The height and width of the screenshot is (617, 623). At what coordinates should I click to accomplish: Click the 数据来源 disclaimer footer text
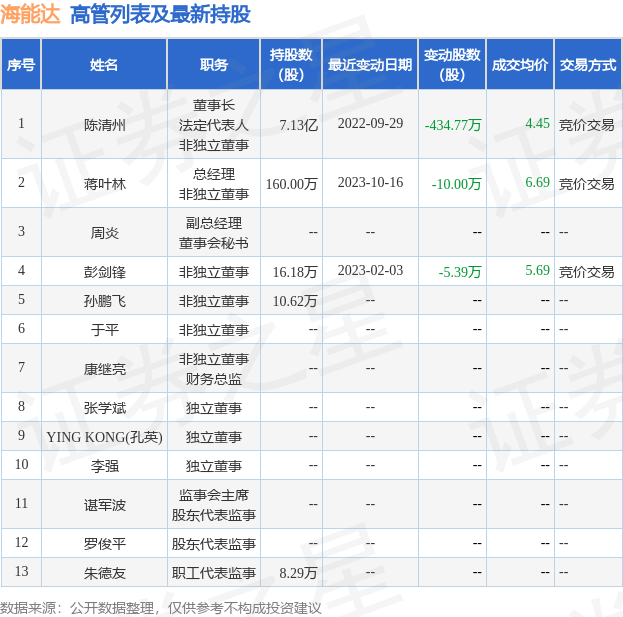coord(161,608)
